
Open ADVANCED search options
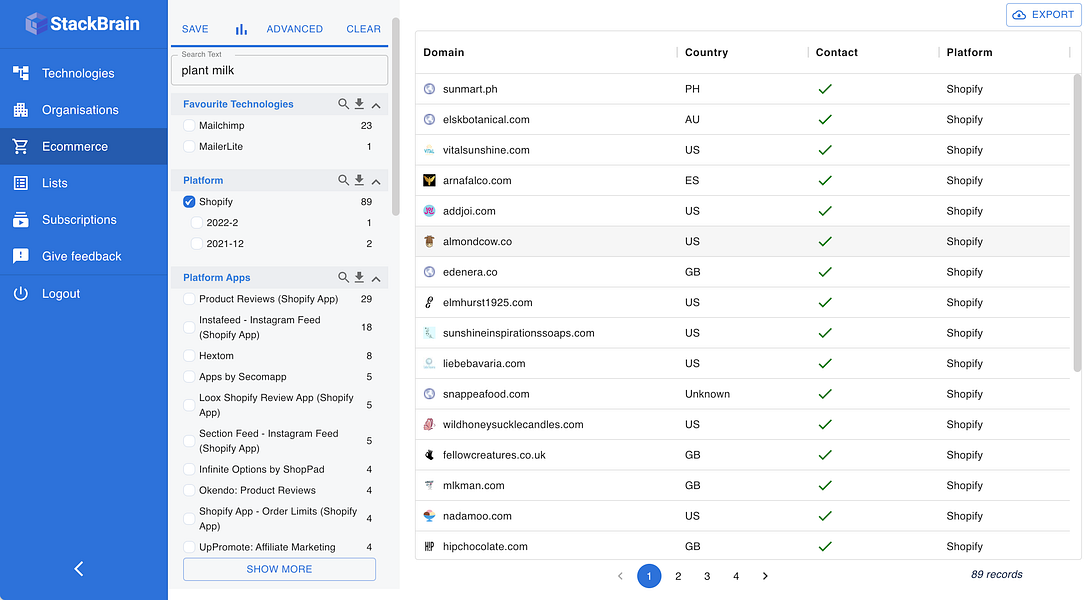point(294,29)
